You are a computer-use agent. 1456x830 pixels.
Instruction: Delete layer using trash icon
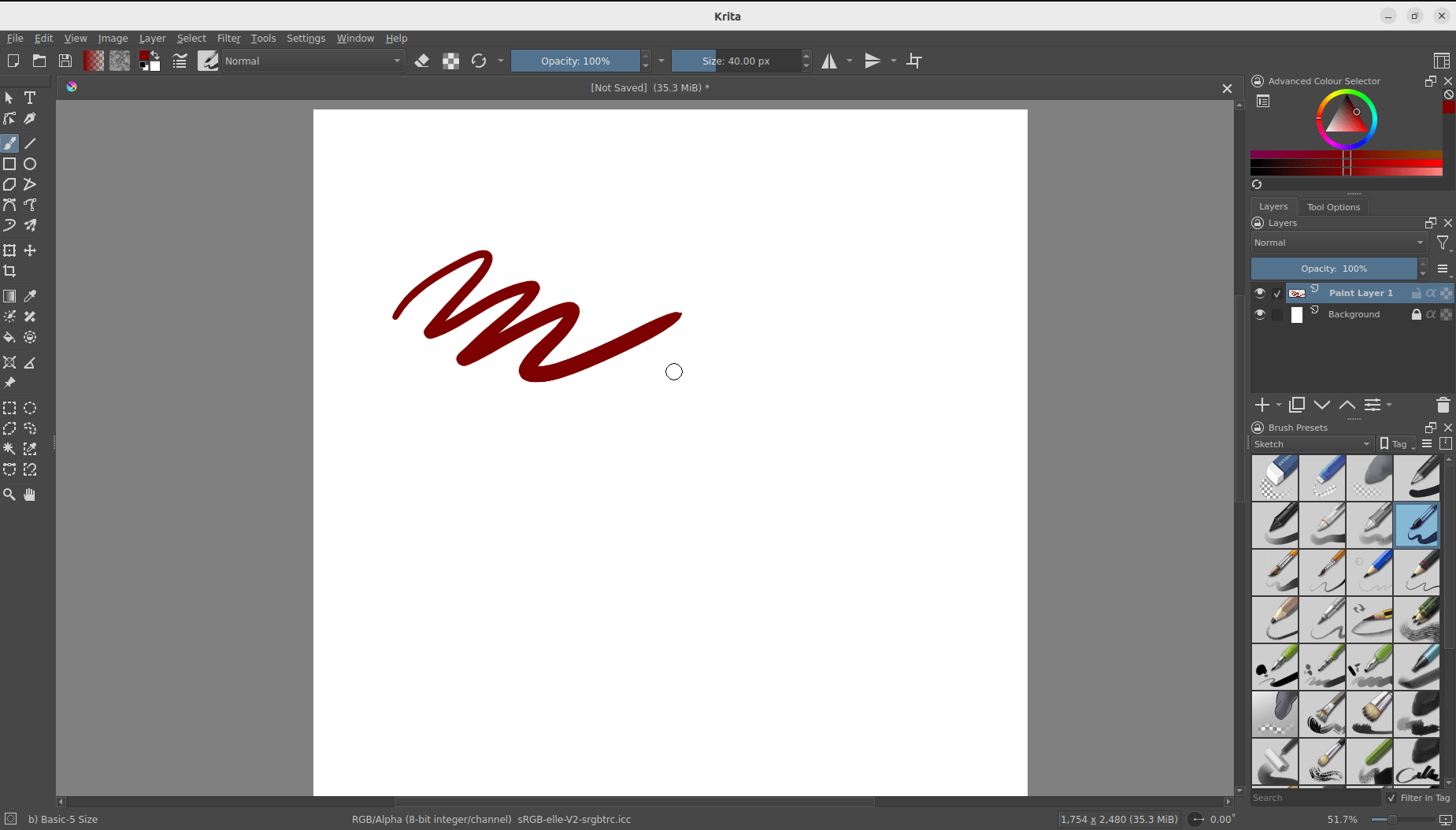1443,405
